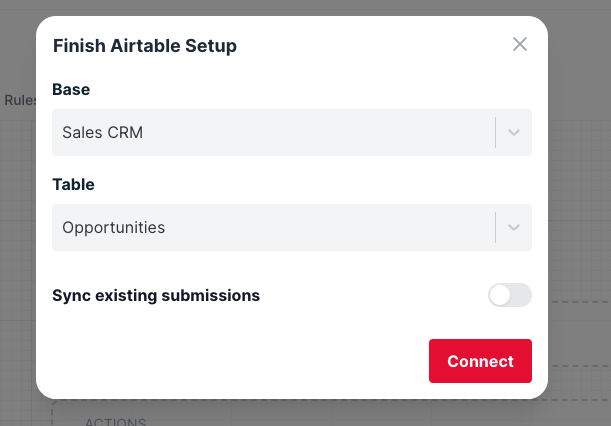Viewport: 611px width, 426px height.
Task: Click the Sales CRM selected value text
Action: pos(102,132)
